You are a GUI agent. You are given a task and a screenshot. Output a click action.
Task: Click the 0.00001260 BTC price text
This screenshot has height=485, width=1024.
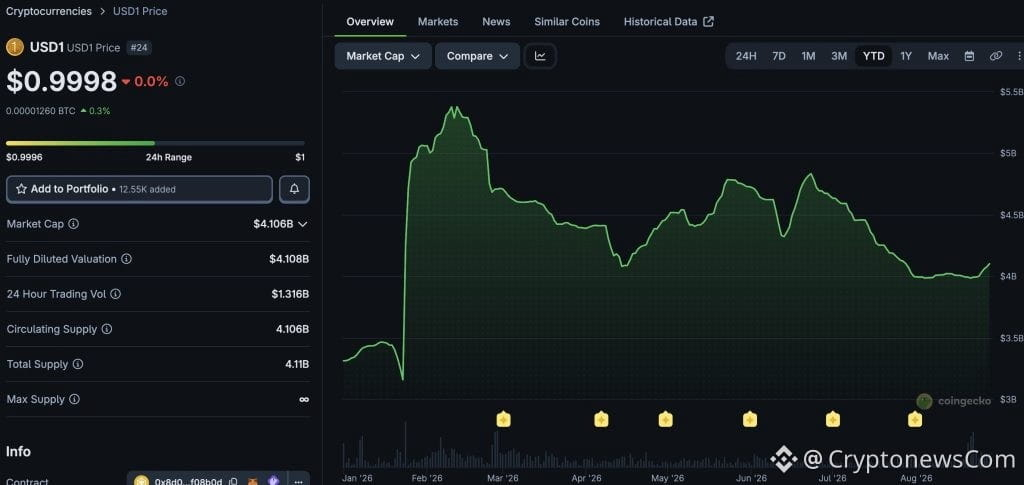coord(40,111)
